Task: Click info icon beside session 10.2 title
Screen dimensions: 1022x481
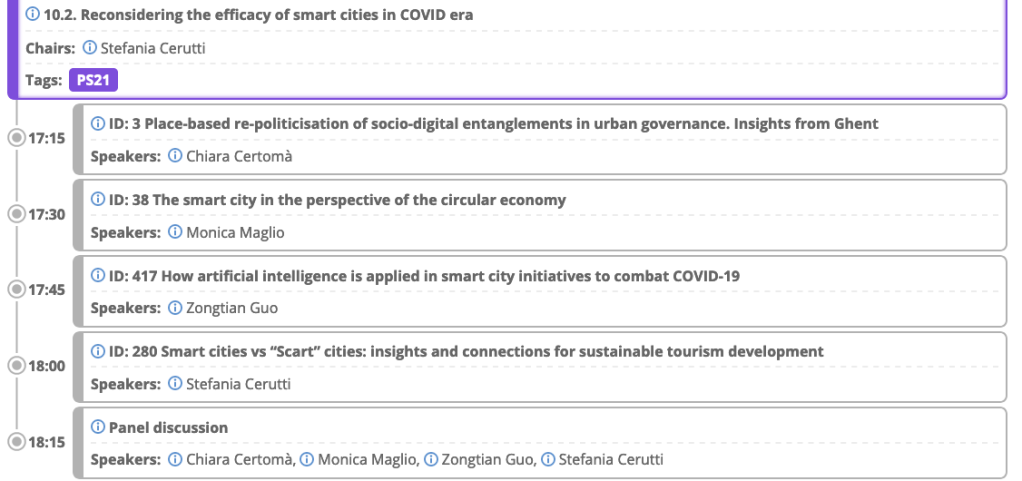Action: [33, 15]
